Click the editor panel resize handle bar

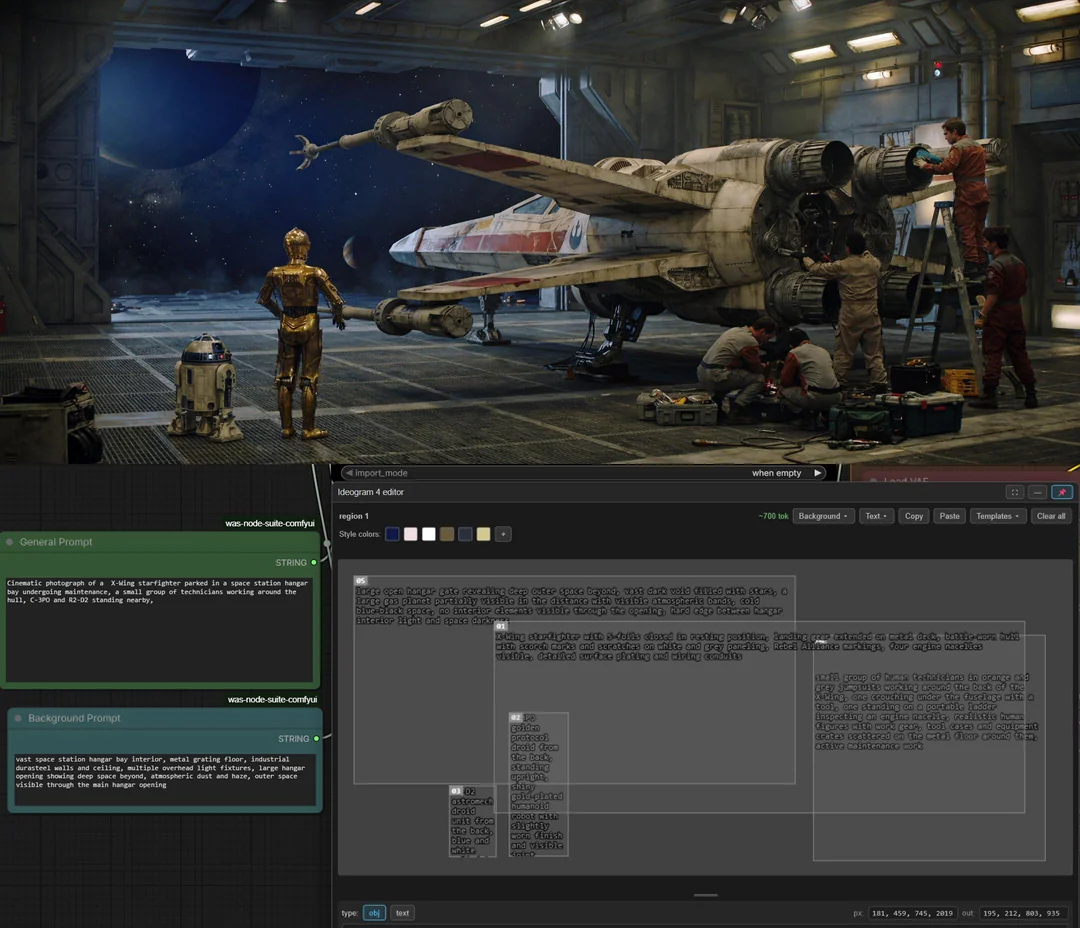pyautogui.click(x=705, y=895)
